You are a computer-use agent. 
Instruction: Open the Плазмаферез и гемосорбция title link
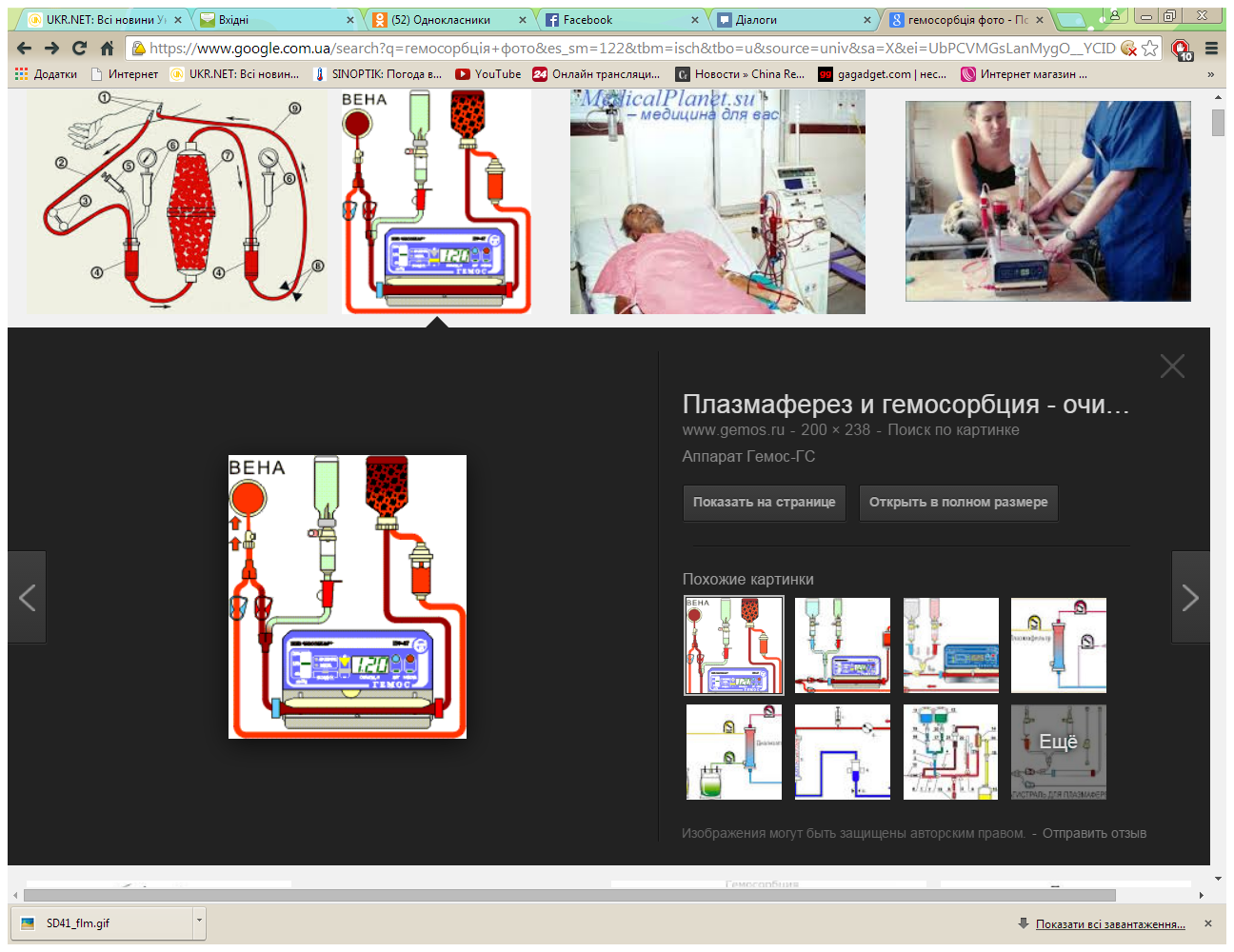tap(906, 404)
